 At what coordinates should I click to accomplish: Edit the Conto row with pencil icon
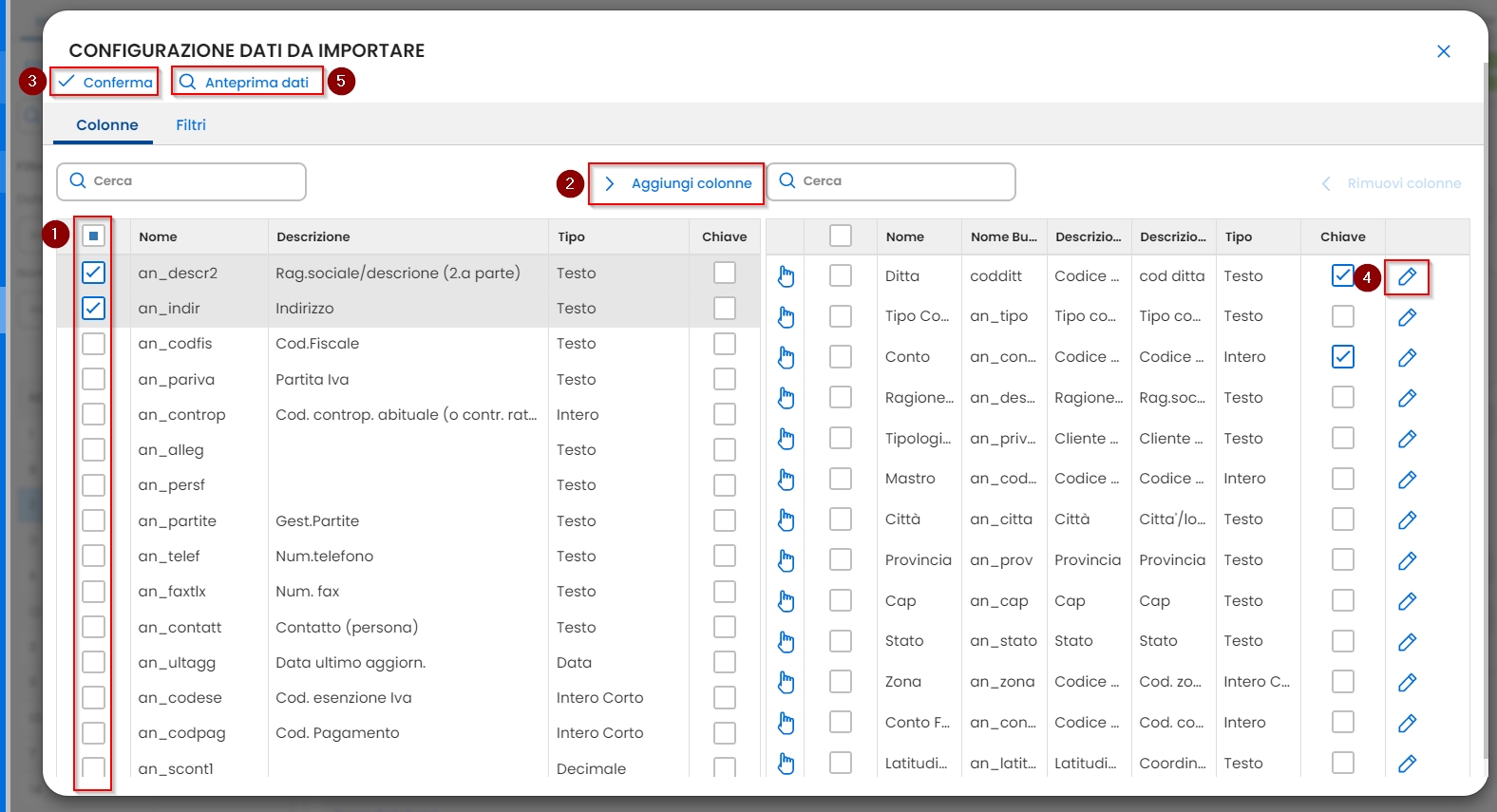click(x=1407, y=358)
